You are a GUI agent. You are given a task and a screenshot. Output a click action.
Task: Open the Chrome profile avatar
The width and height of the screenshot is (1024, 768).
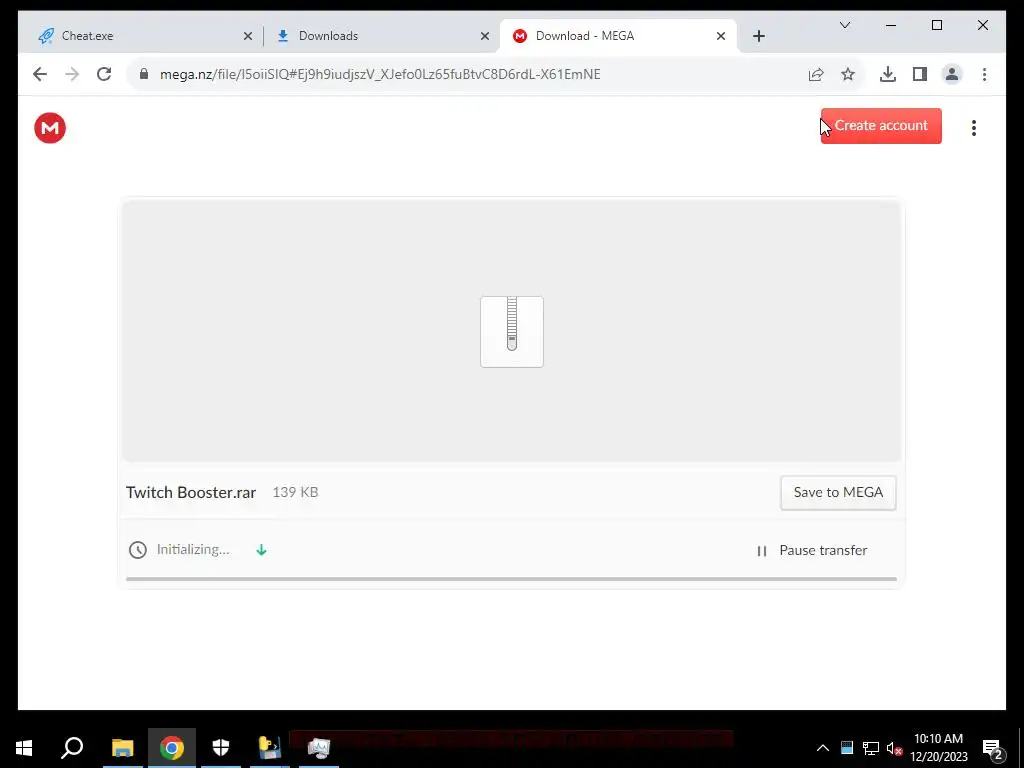click(x=952, y=74)
